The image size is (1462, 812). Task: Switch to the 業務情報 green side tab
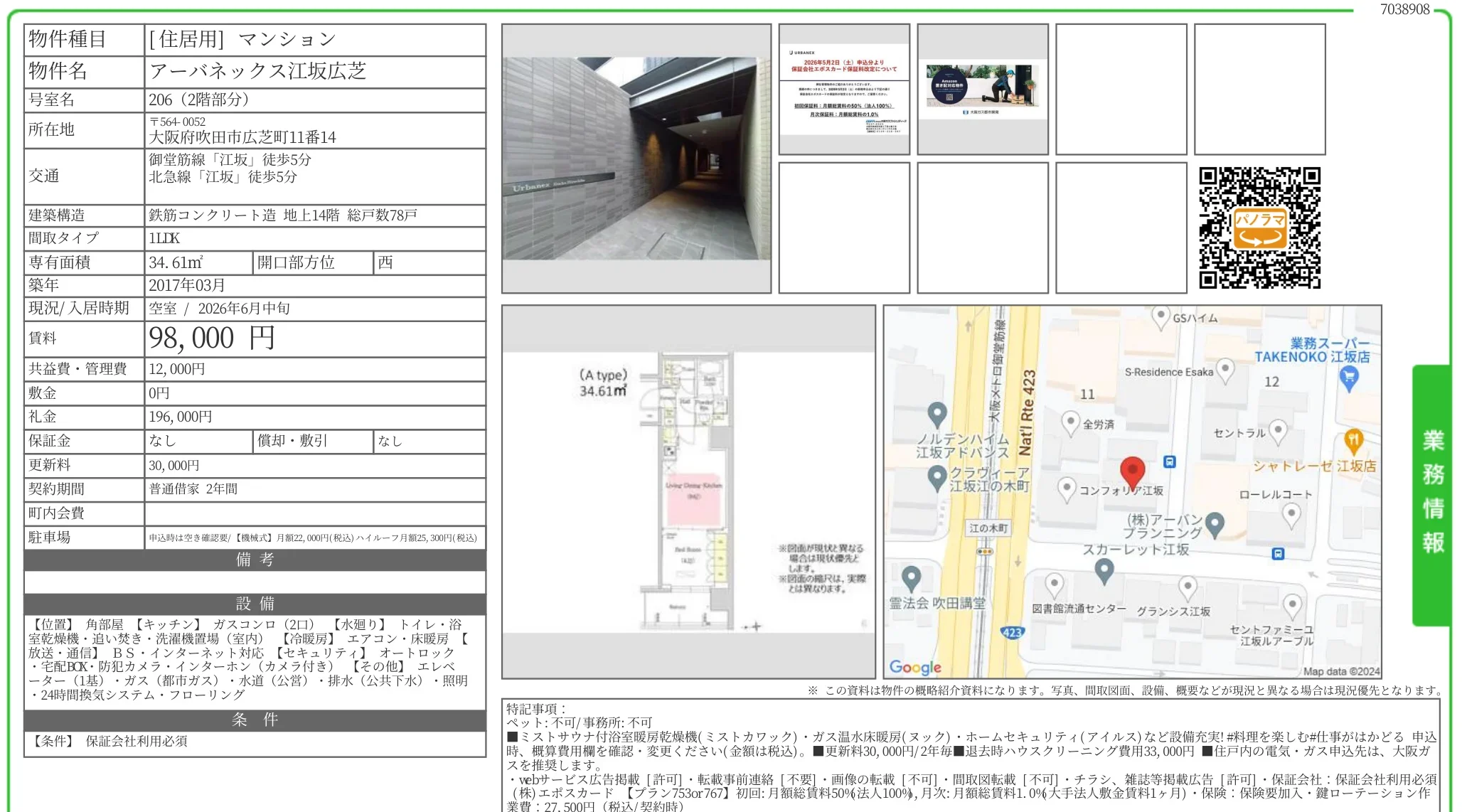click(x=1434, y=491)
